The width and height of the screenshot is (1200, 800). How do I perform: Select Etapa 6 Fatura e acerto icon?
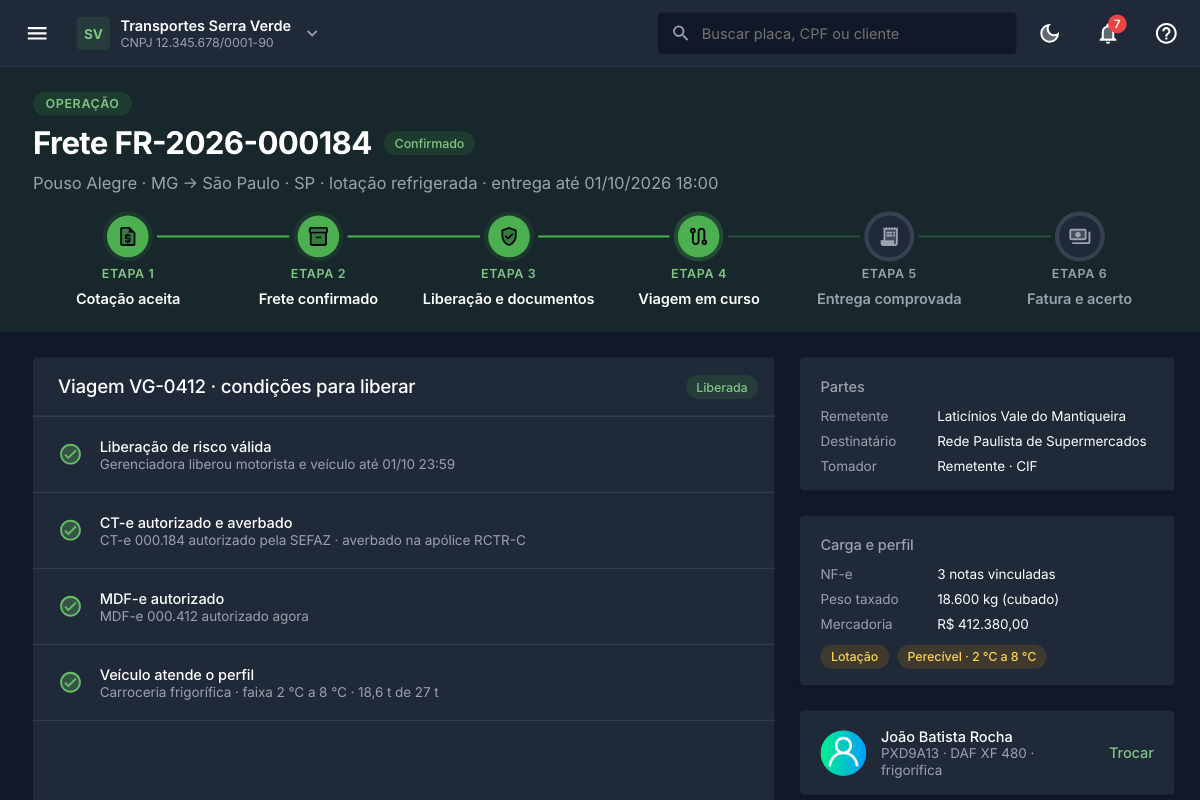[1080, 237]
